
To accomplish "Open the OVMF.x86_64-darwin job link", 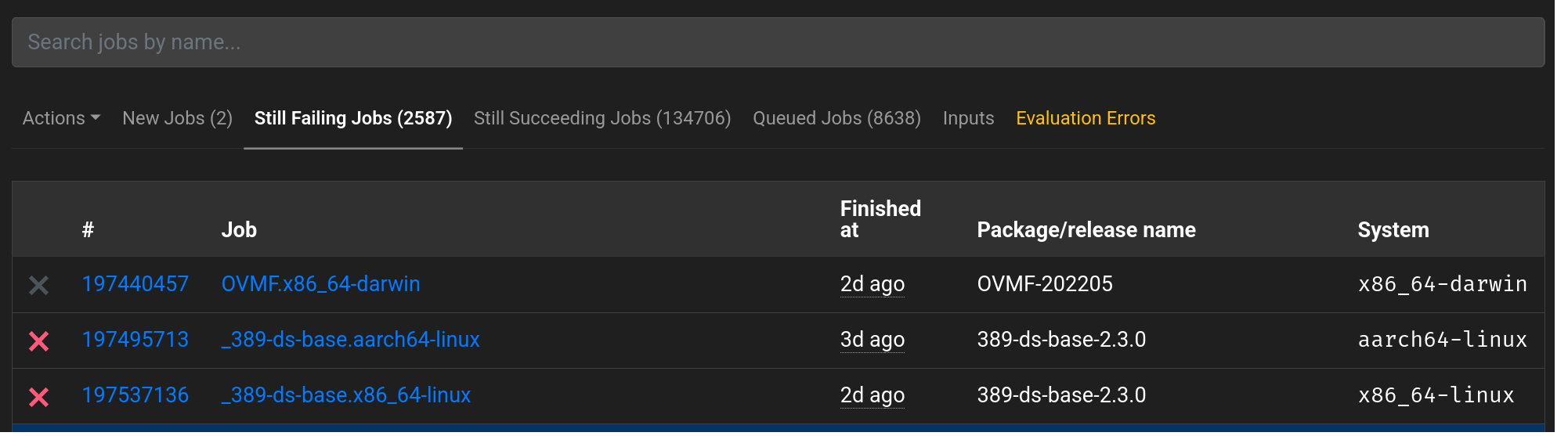I will 320,283.
